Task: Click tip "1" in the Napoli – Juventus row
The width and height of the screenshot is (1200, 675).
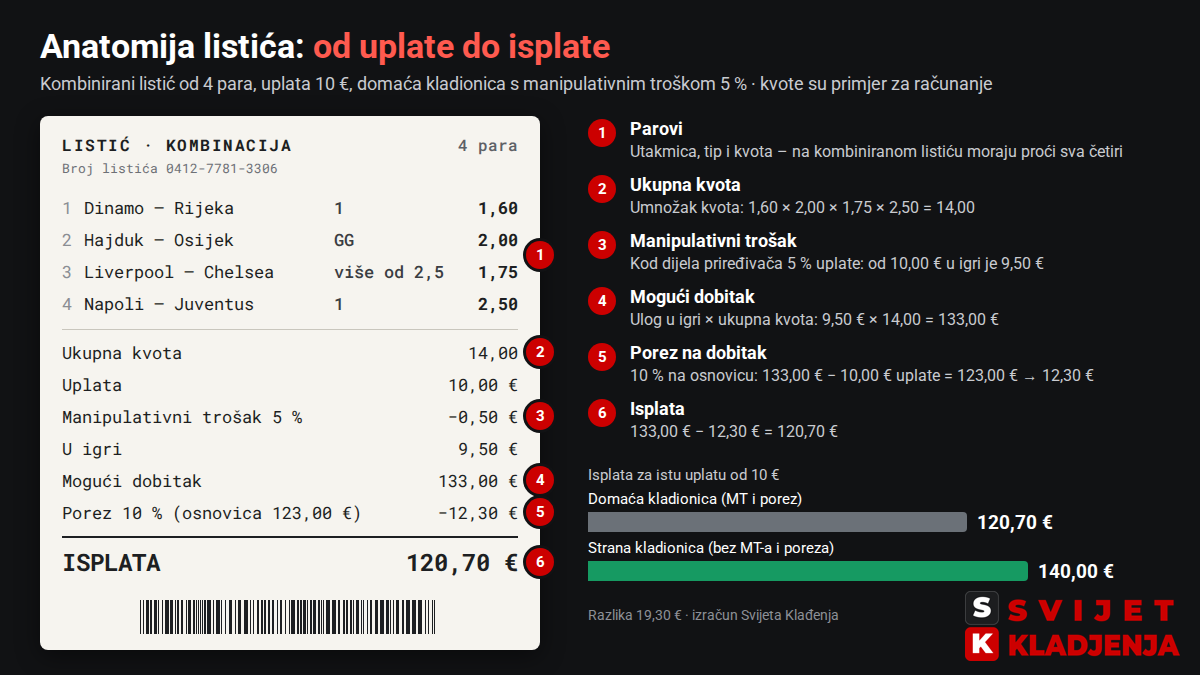Action: coord(339,305)
